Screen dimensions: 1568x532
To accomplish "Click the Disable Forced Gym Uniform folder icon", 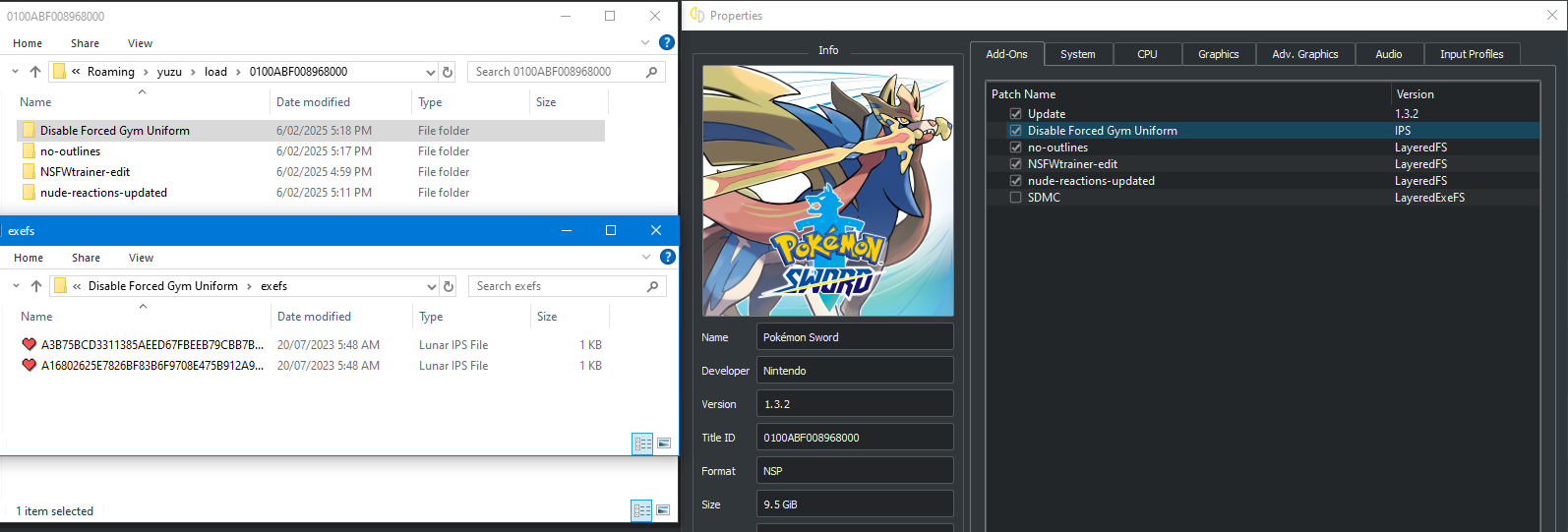I will tap(29, 130).
